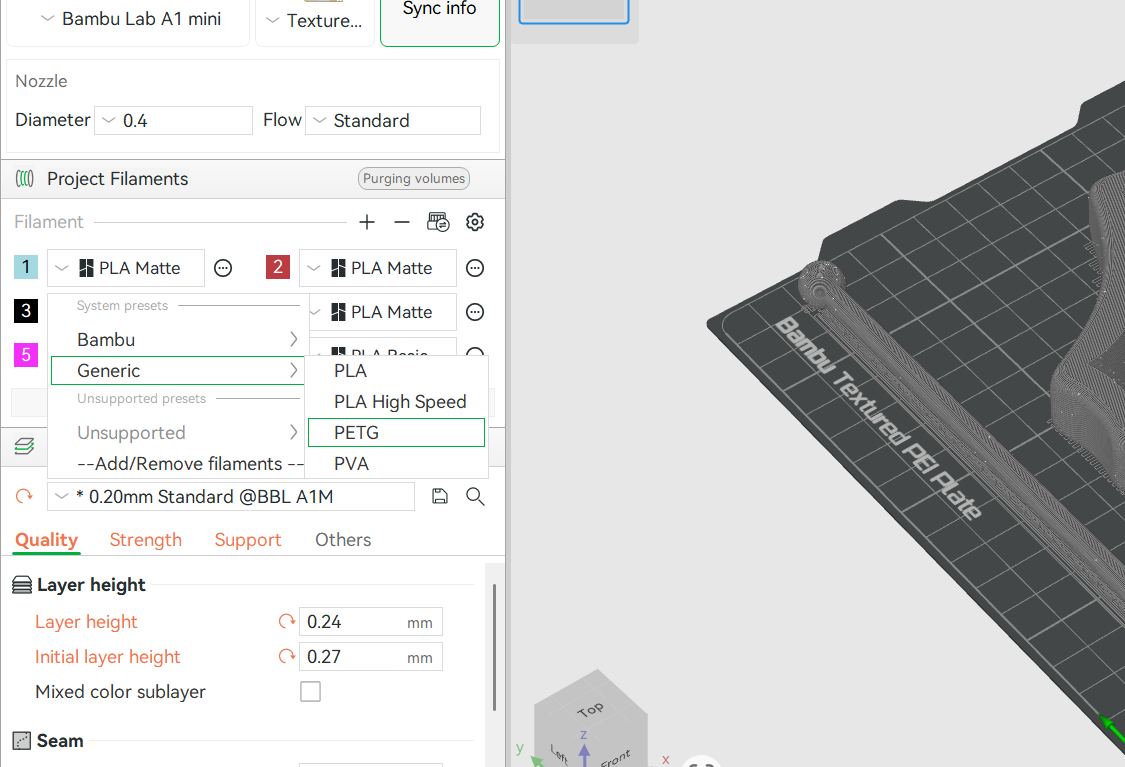Open the nozzle Diameter 0.4 dropdown

point(174,121)
